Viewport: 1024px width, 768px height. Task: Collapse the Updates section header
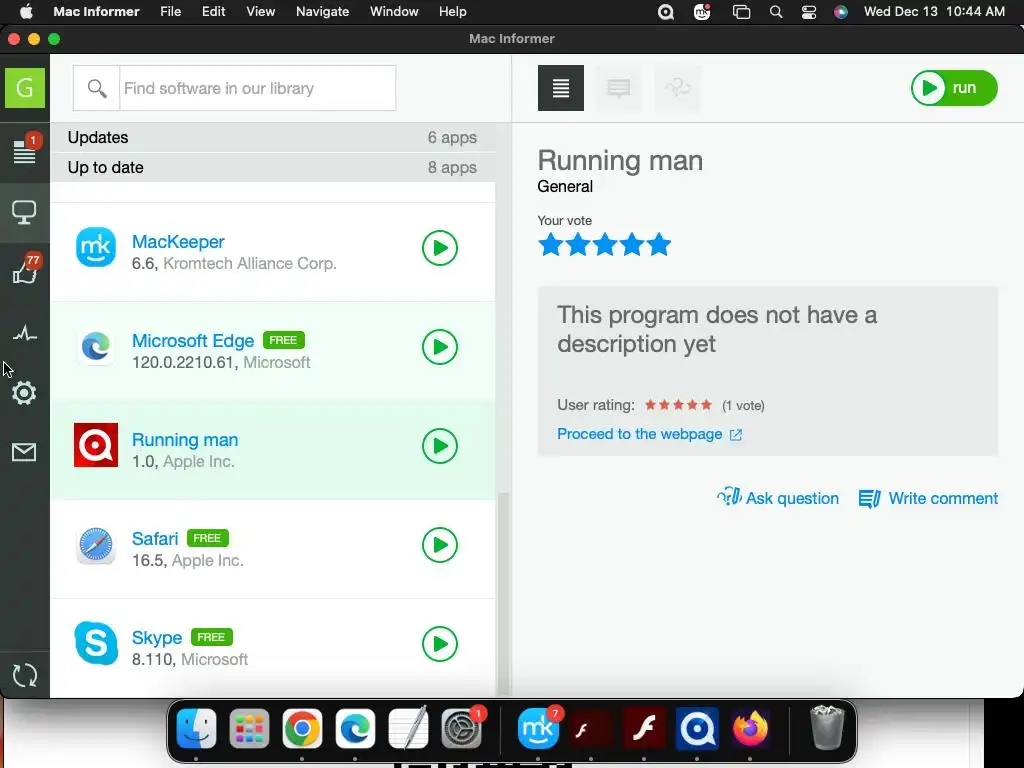coord(272,137)
